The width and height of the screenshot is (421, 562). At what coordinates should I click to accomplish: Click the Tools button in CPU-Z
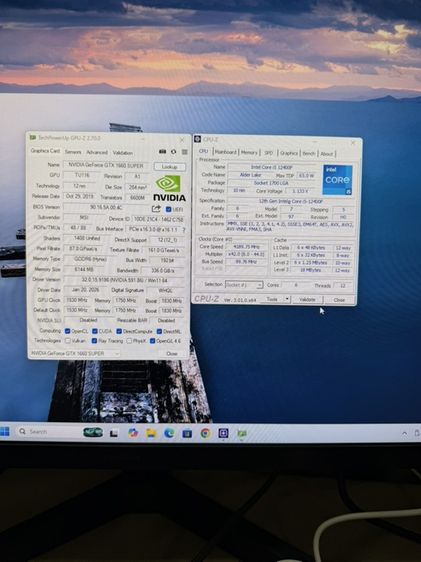(x=272, y=299)
